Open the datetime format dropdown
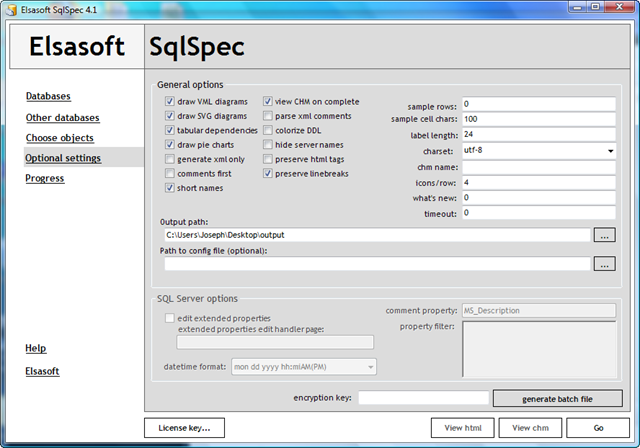The height and width of the screenshot is (448, 640). 370,367
